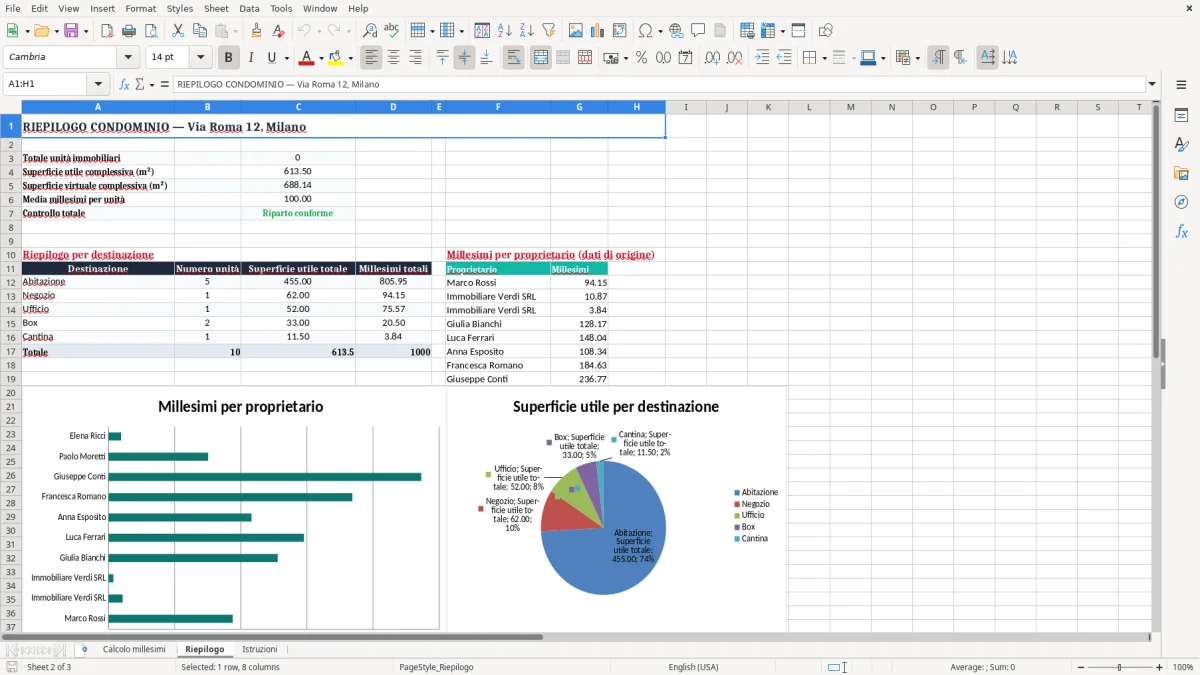Open background color palette dropdown arrow
This screenshot has height=675, width=1200.
[350, 58]
